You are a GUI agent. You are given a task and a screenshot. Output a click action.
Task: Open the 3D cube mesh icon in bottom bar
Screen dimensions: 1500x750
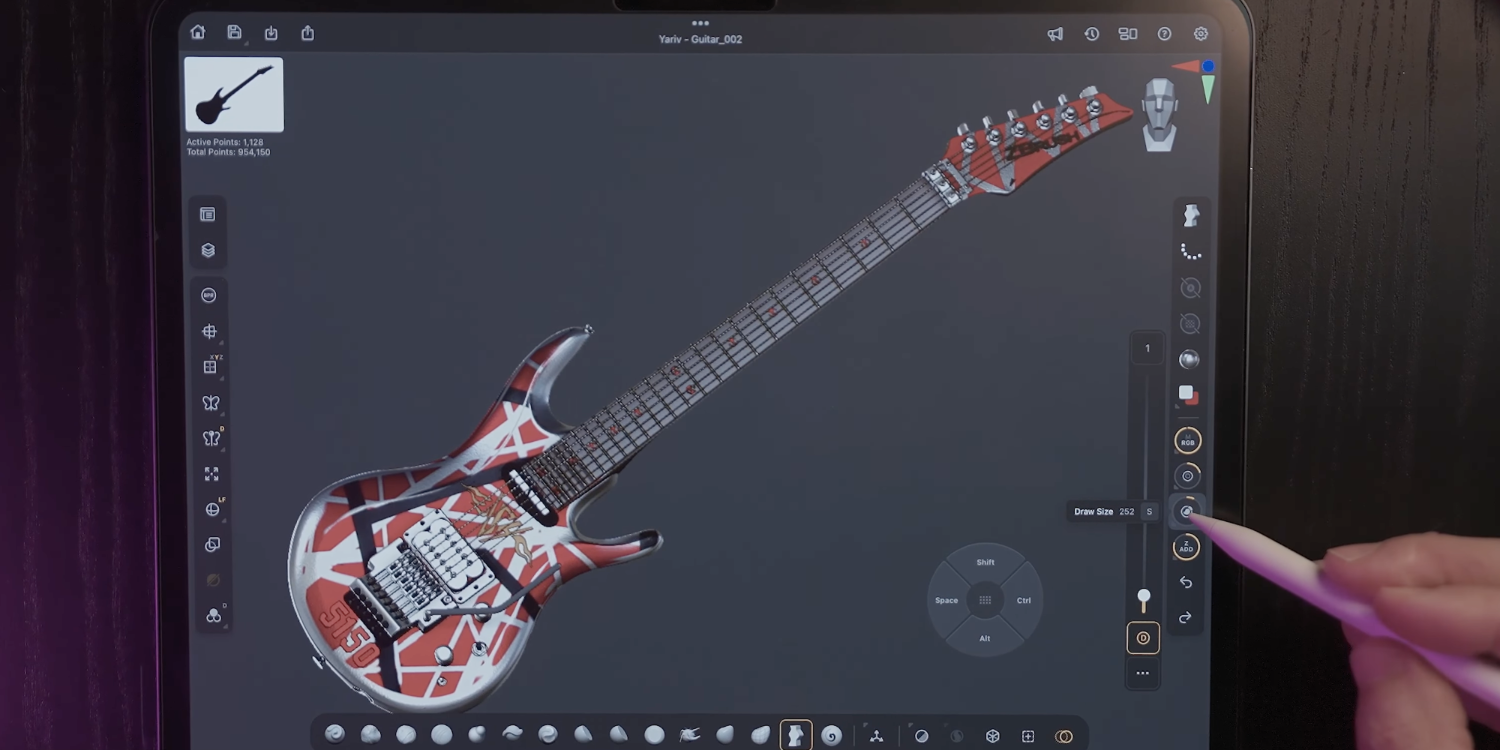(x=992, y=736)
